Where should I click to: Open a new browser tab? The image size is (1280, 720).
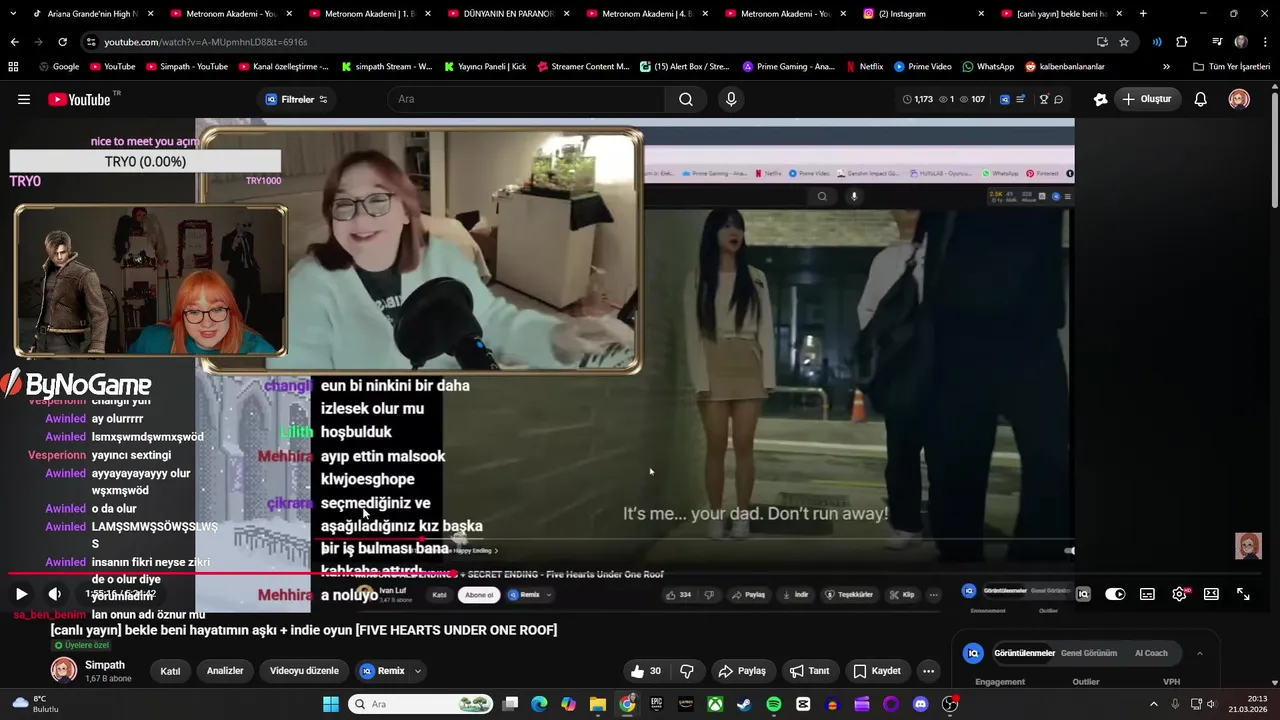1143,14
